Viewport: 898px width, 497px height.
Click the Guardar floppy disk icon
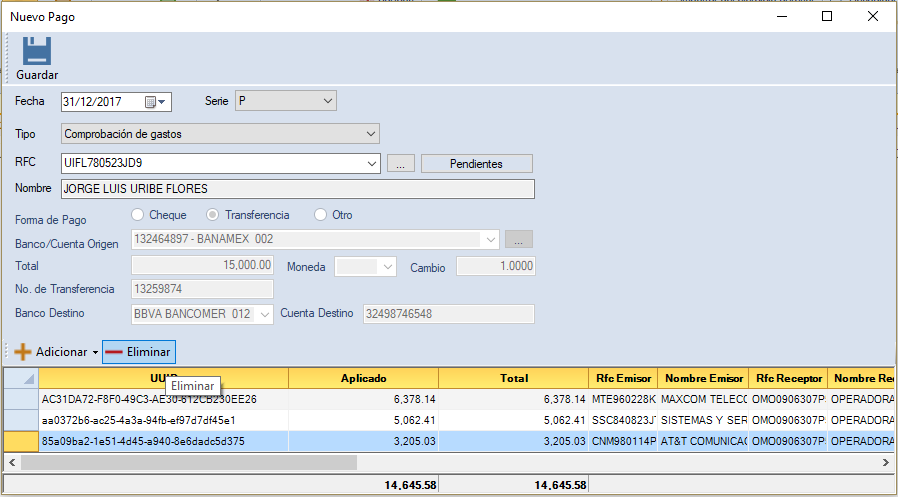click(x=37, y=52)
